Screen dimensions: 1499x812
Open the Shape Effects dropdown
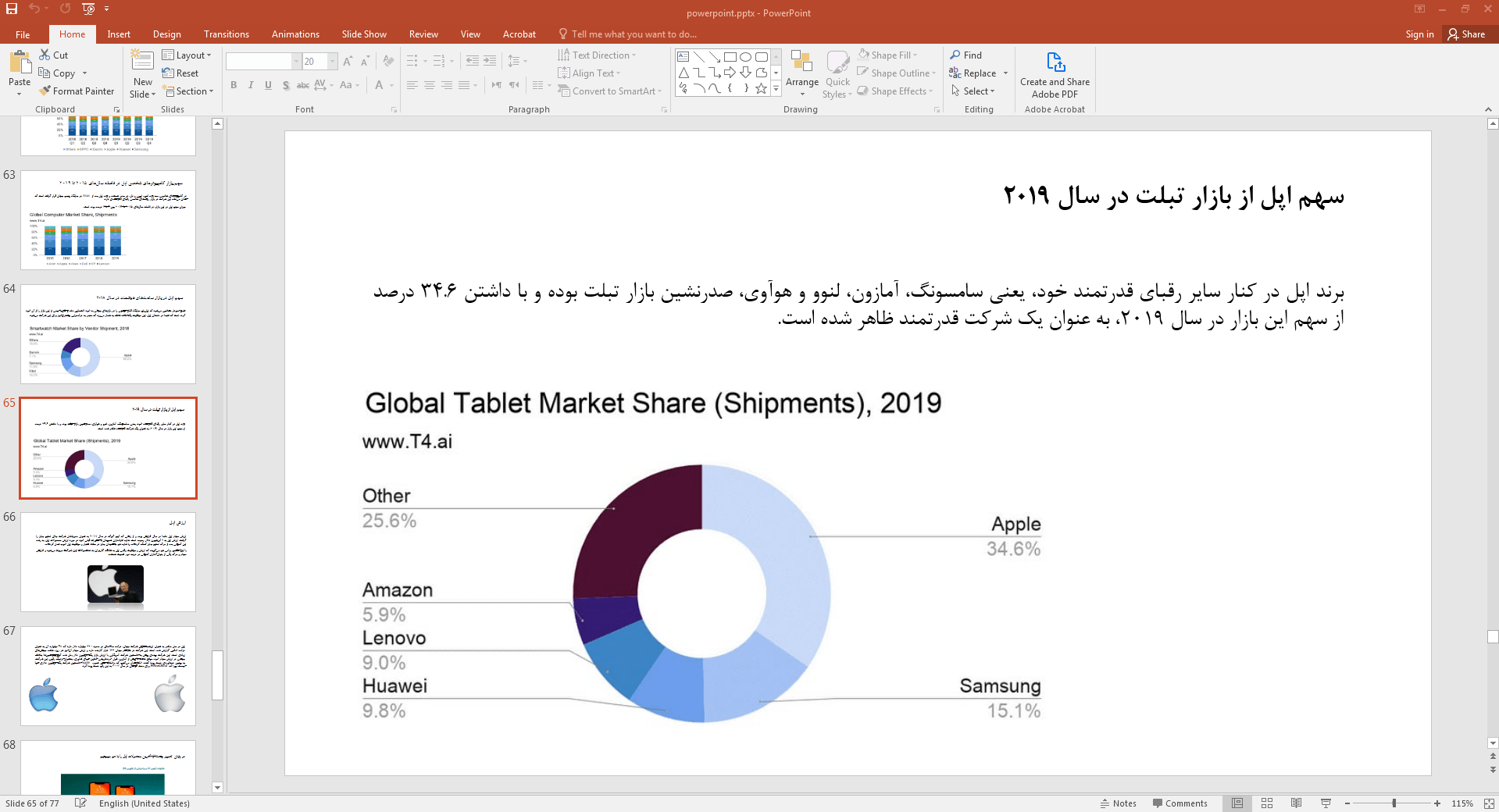coord(895,91)
